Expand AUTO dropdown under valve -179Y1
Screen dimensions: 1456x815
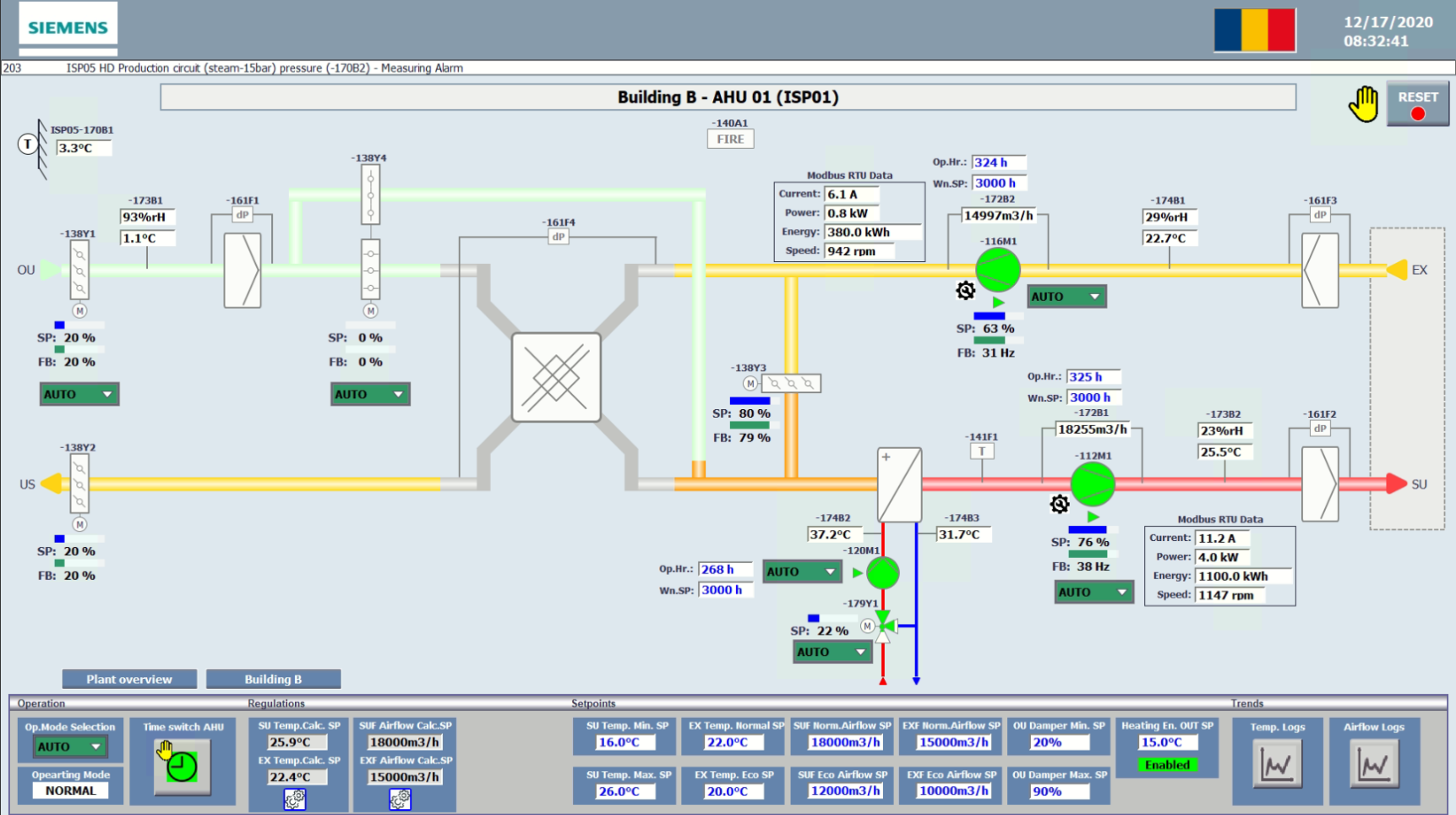click(x=832, y=652)
